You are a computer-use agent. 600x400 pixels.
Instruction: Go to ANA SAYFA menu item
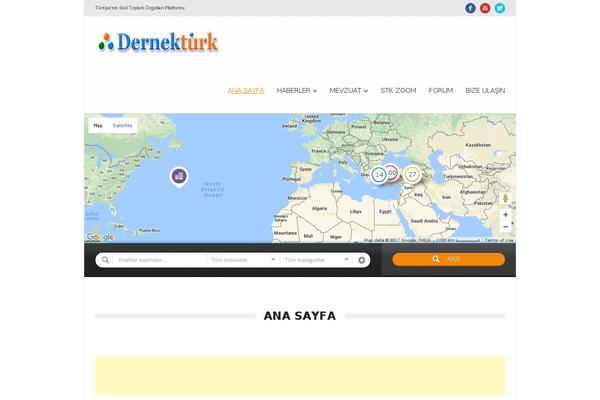click(x=246, y=91)
